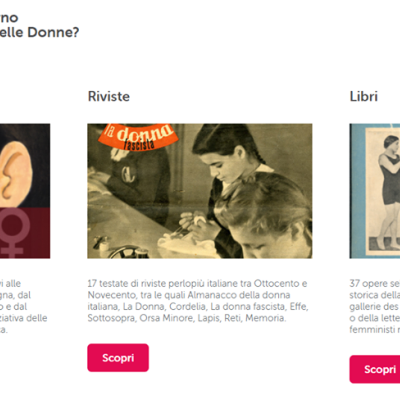
Task: Click the dark red band of the left image
Action: pyautogui.click(x=25, y=233)
